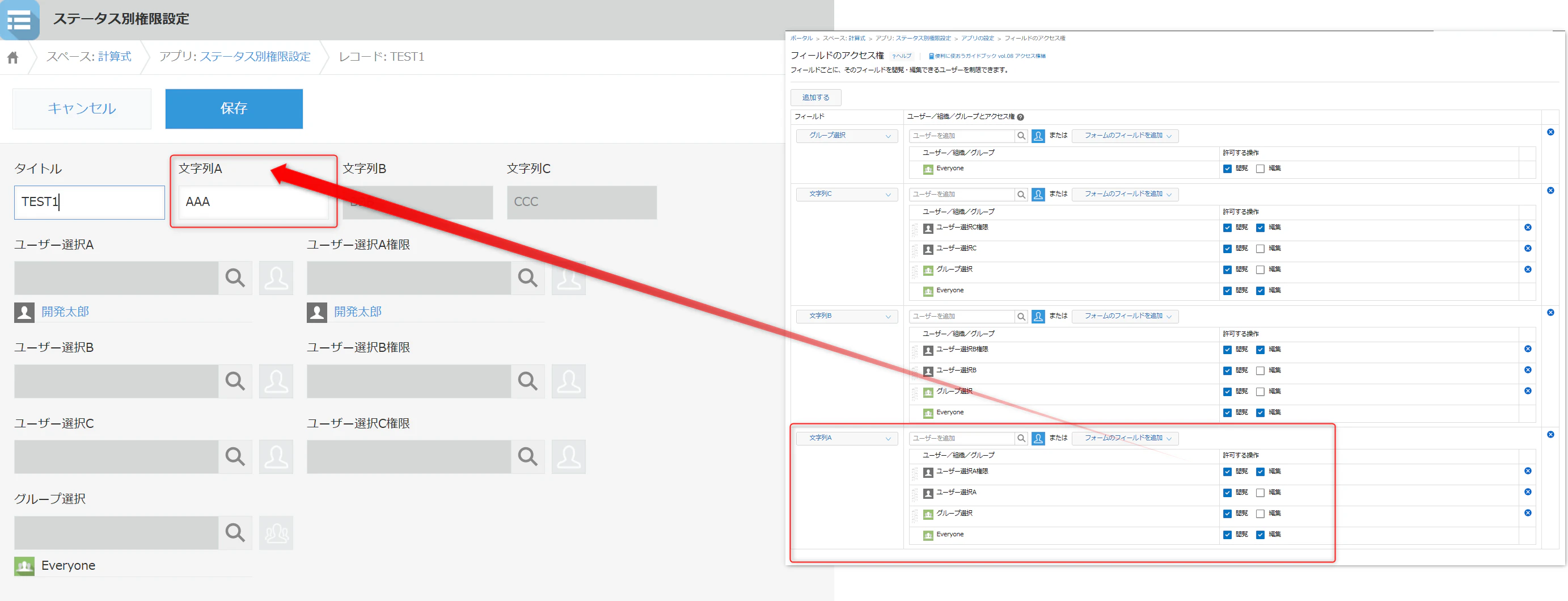
Task: Open 便利に使おうガイドブック vol.08 link
Action: coord(987,56)
